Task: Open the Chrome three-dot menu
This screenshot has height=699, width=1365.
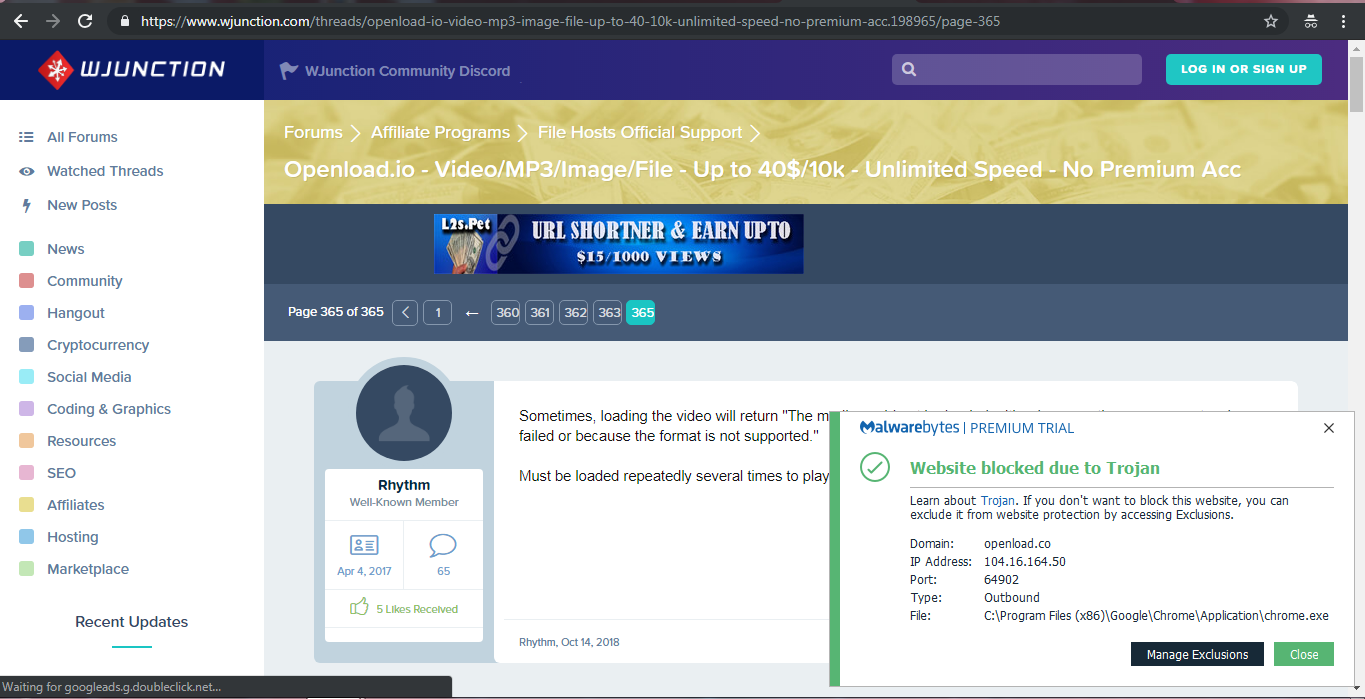Action: (x=1343, y=21)
